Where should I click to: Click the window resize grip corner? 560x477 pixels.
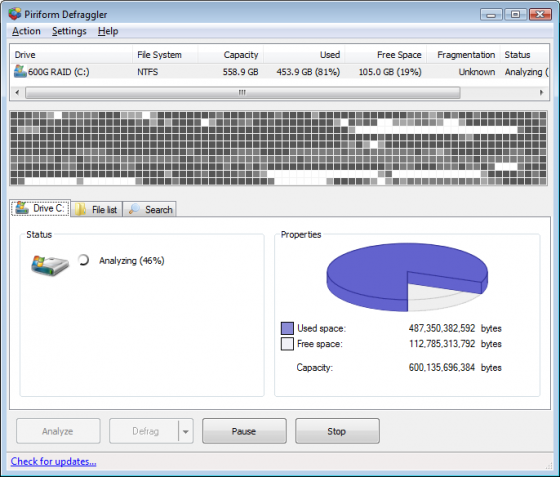pos(549,466)
